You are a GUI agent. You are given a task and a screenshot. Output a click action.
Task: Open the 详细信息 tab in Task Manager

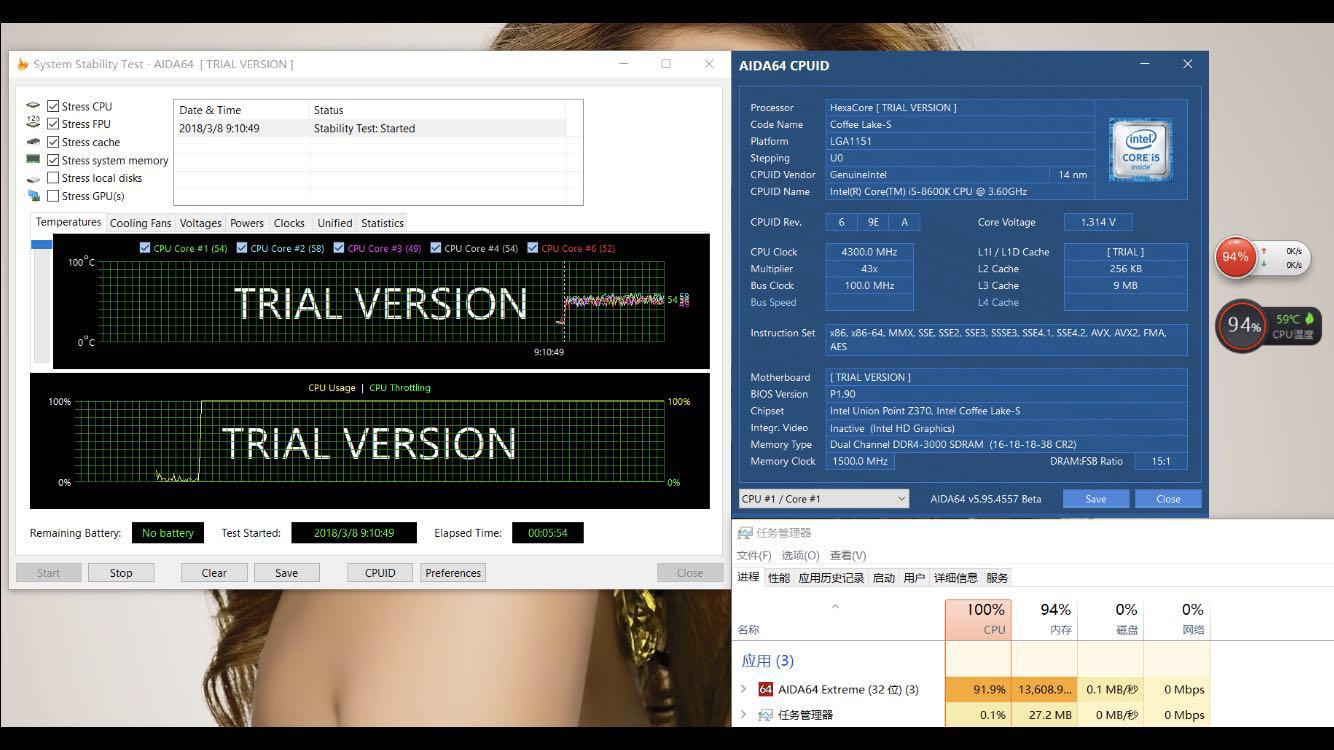[x=956, y=578]
